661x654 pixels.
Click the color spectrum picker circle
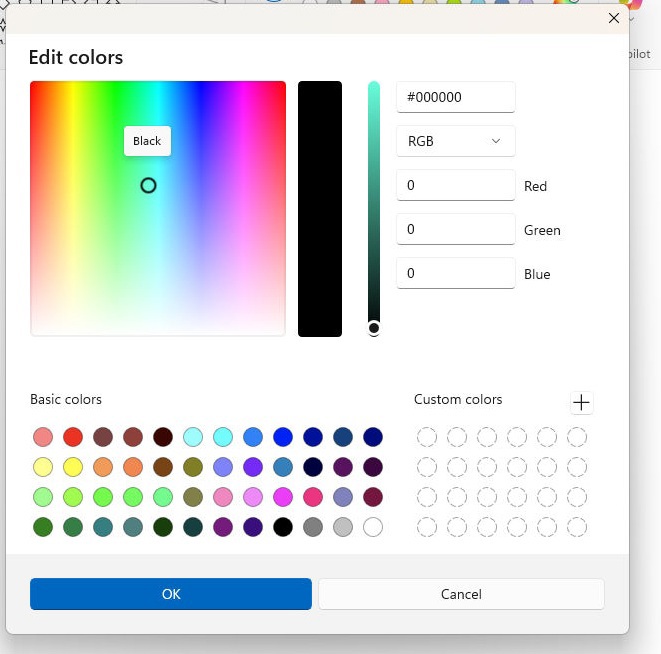pos(148,186)
